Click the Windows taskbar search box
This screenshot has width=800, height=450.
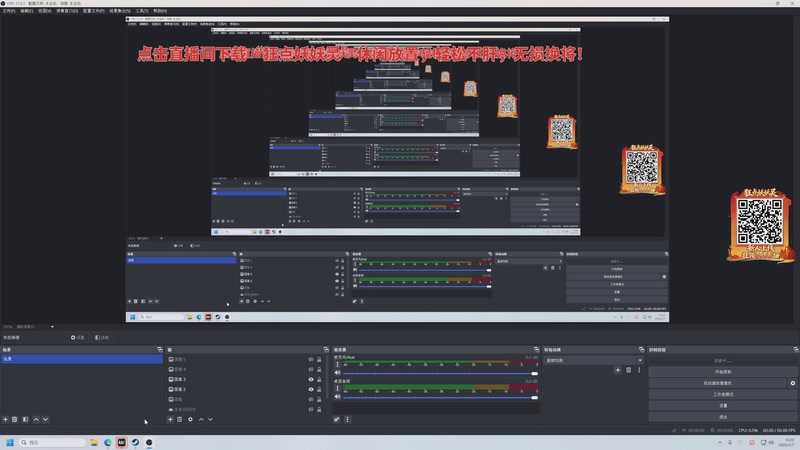(x=53, y=442)
